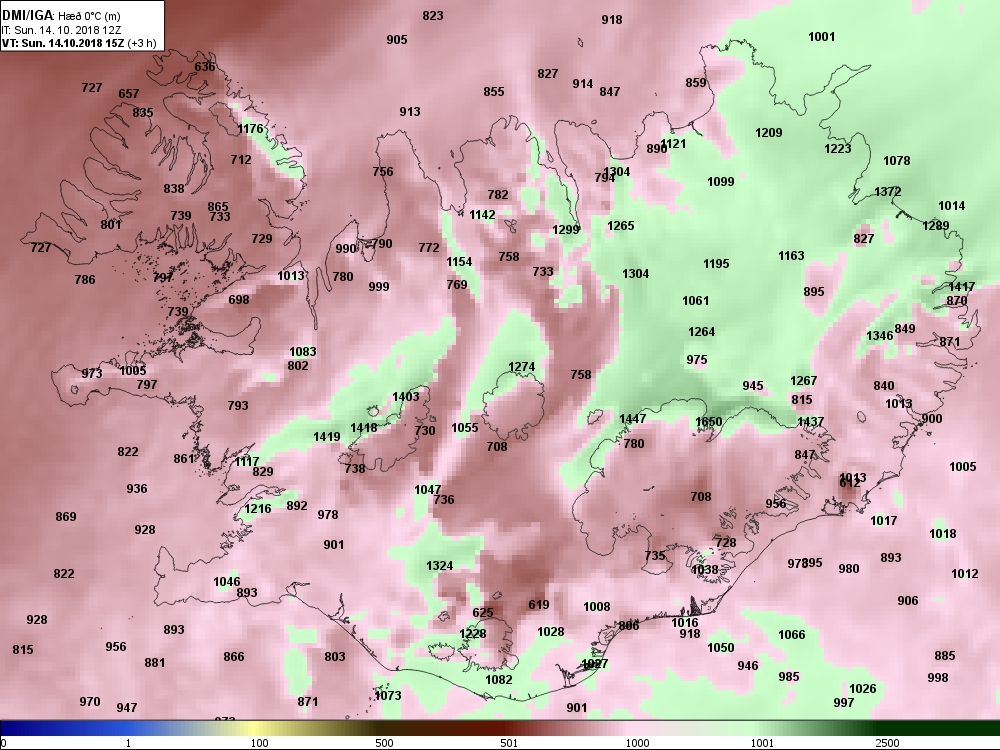Click the 500 label on the color scale

(x=384, y=743)
